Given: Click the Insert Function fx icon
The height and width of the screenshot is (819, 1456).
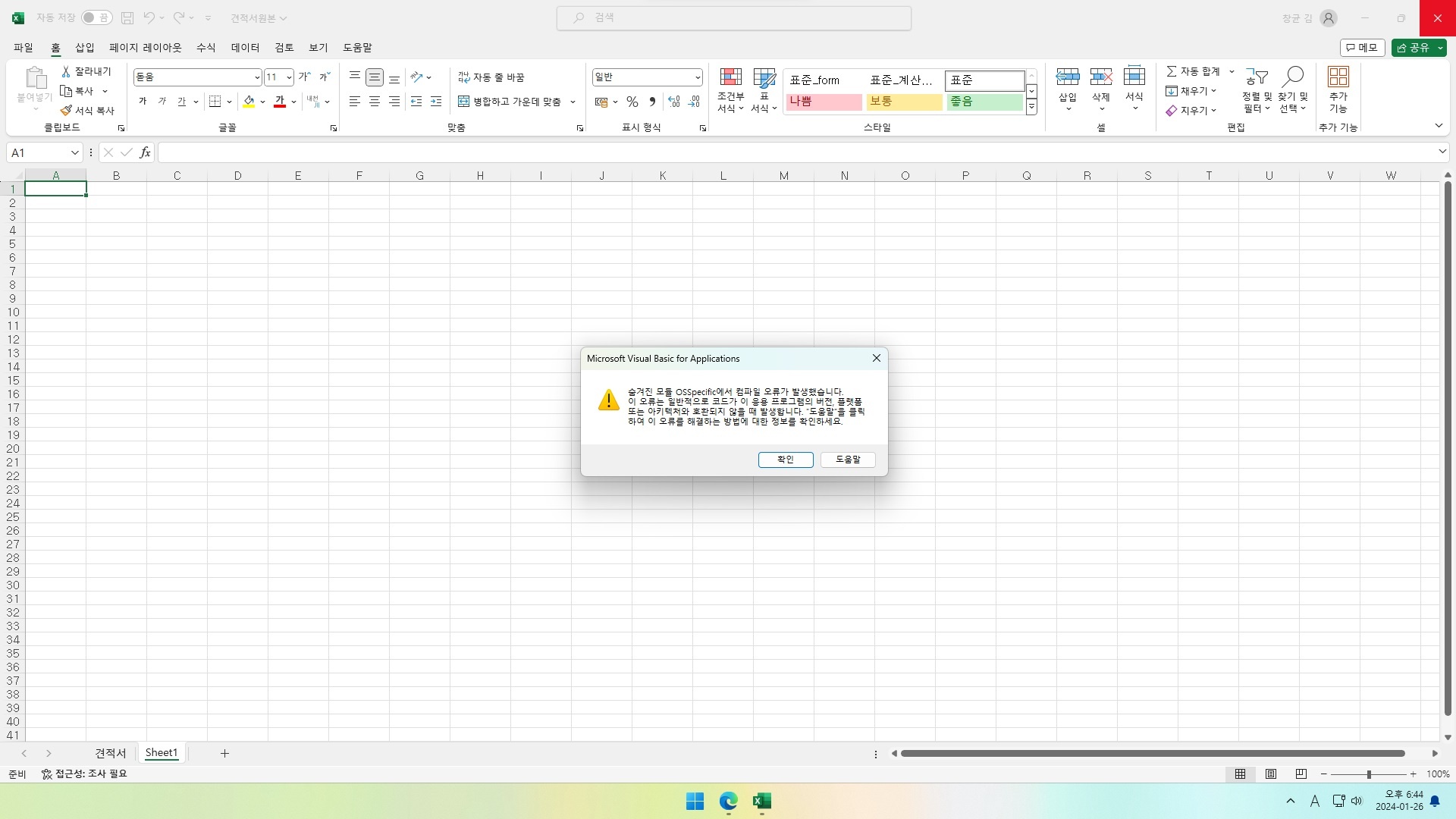Looking at the screenshot, I should click(x=145, y=152).
